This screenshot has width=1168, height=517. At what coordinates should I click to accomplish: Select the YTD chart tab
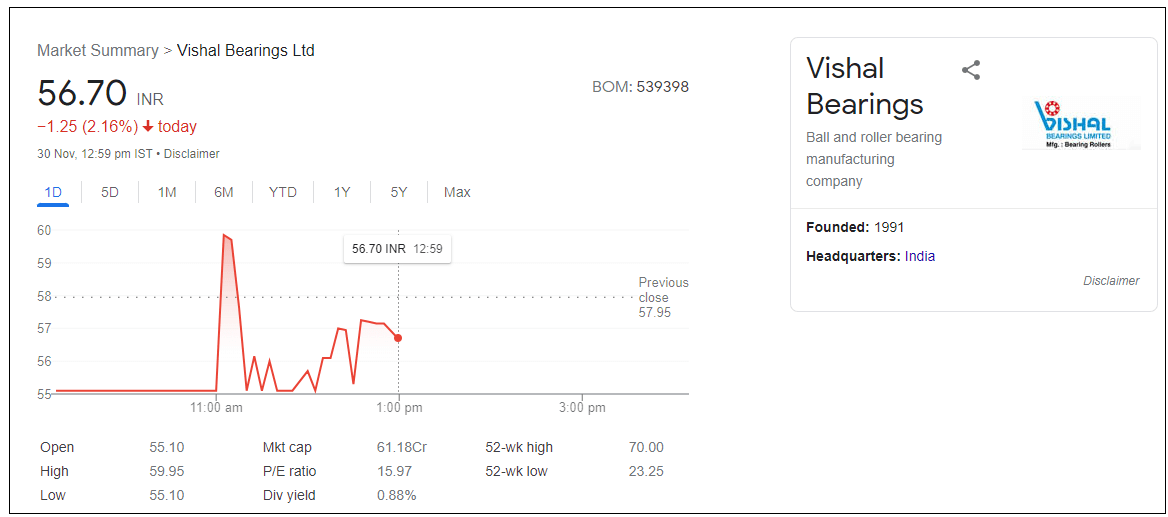(283, 192)
